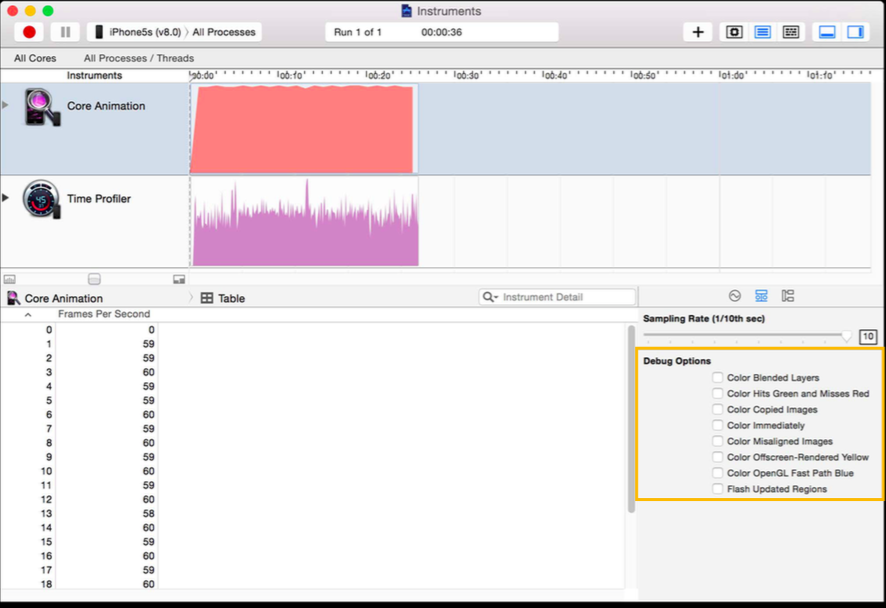Enable Color Copied Images
Screen dimensions: 886x608
coord(718,409)
